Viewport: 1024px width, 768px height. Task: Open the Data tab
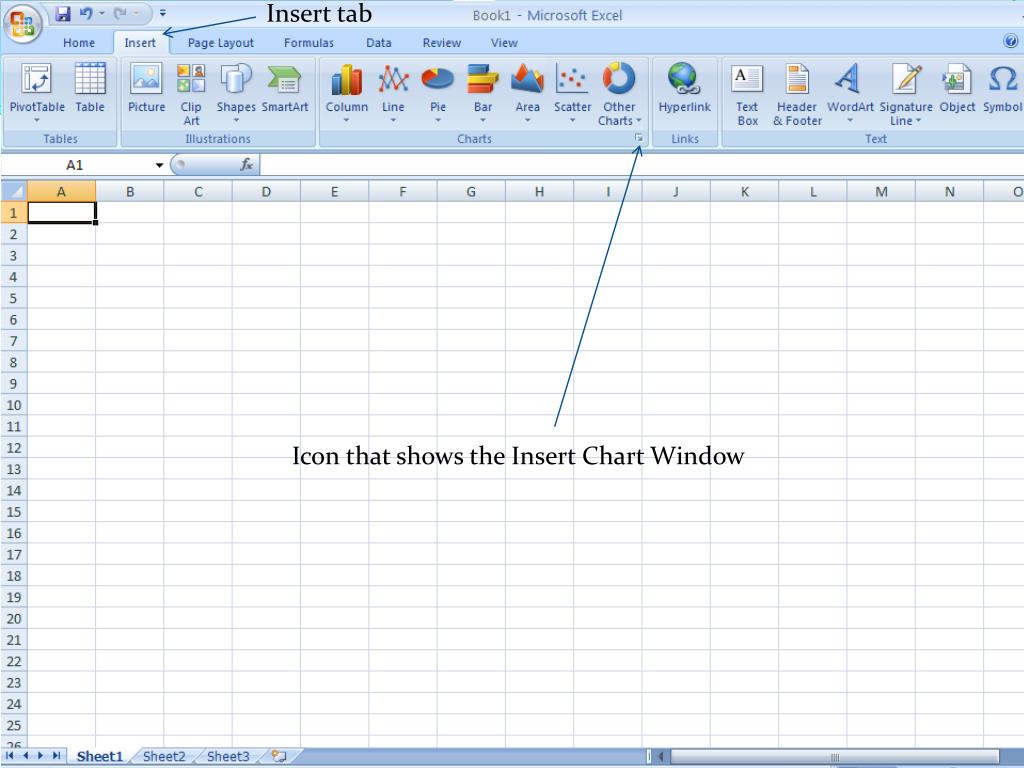(379, 43)
